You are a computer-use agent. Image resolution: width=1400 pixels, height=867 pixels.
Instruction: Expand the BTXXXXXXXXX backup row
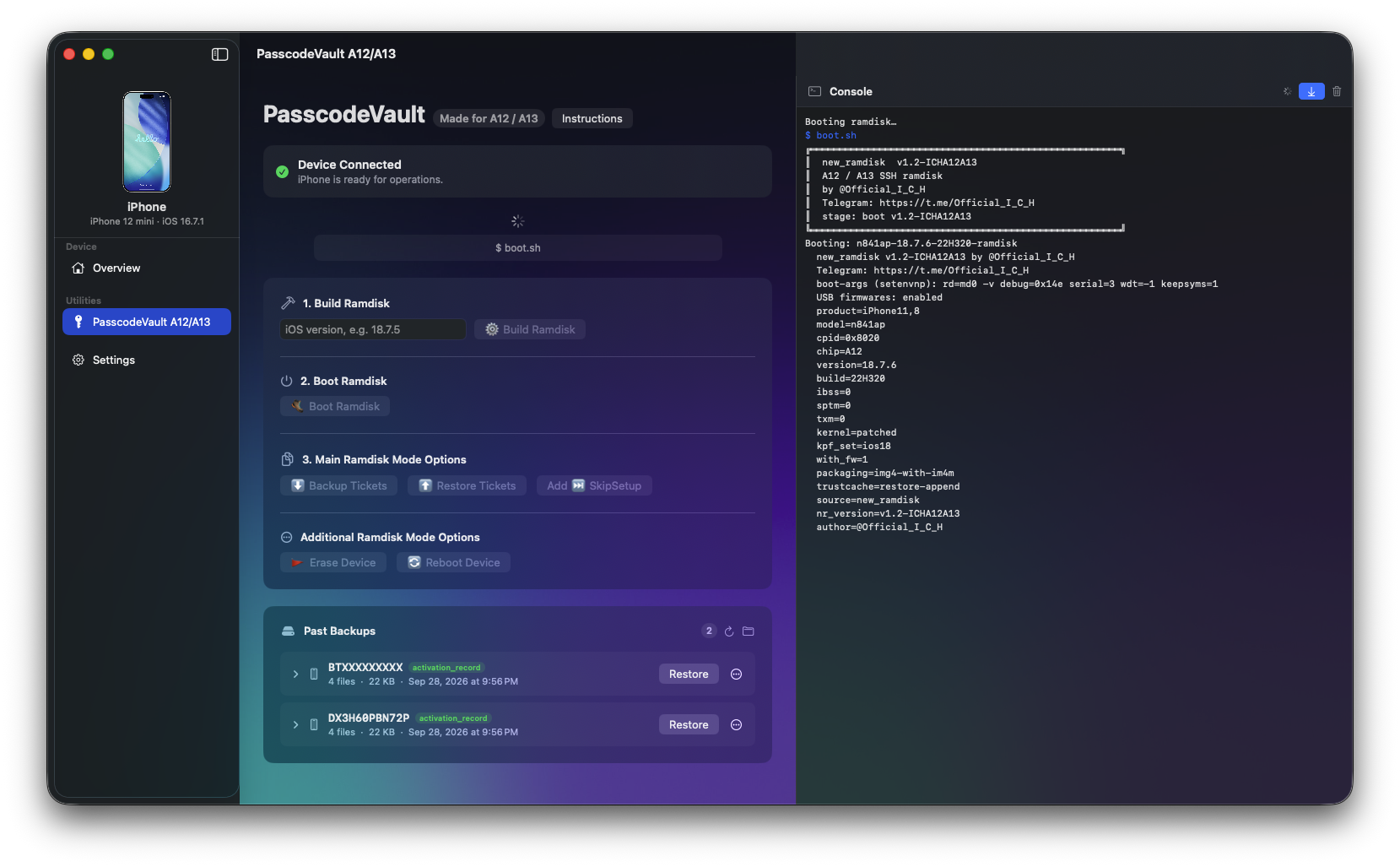(295, 674)
